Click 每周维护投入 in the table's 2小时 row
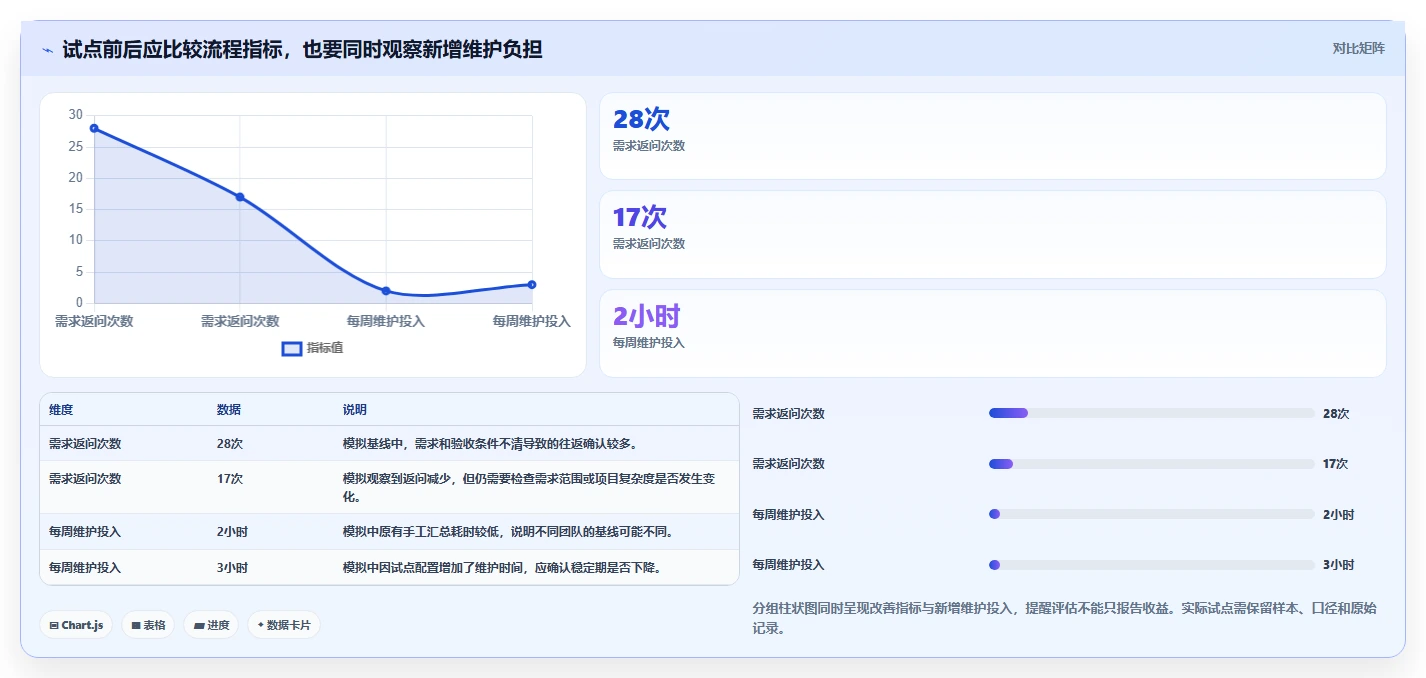 [x=85, y=532]
